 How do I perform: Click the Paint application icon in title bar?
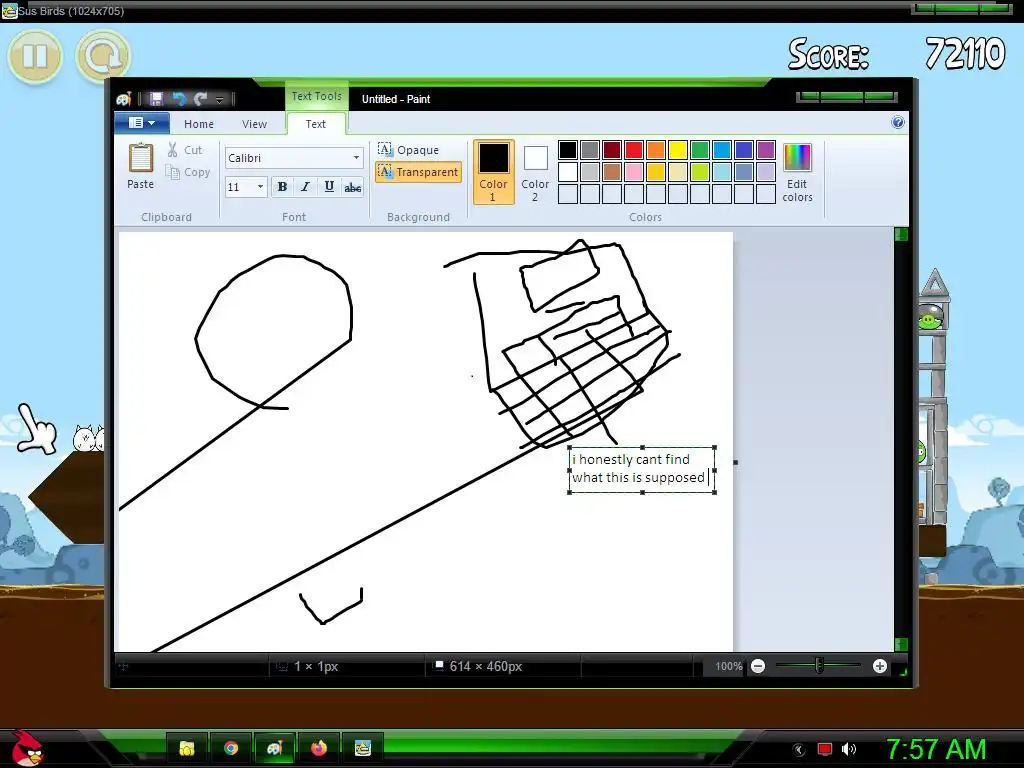tap(124, 99)
